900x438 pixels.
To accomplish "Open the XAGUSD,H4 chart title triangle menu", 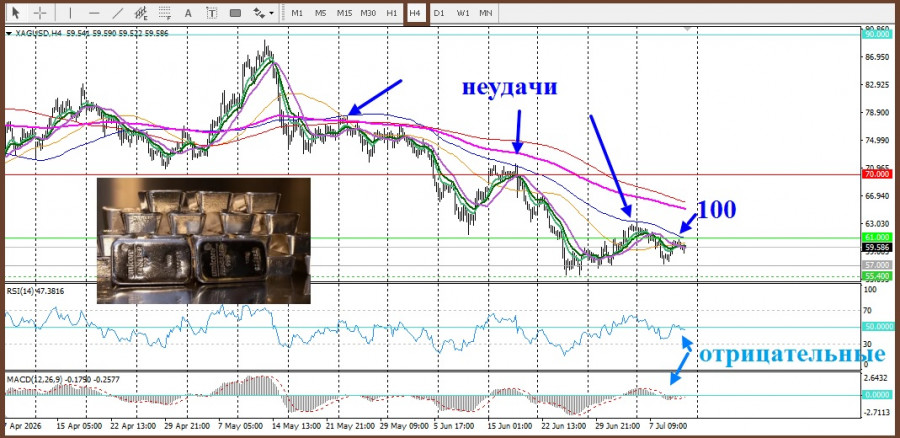I will tap(9, 34).
